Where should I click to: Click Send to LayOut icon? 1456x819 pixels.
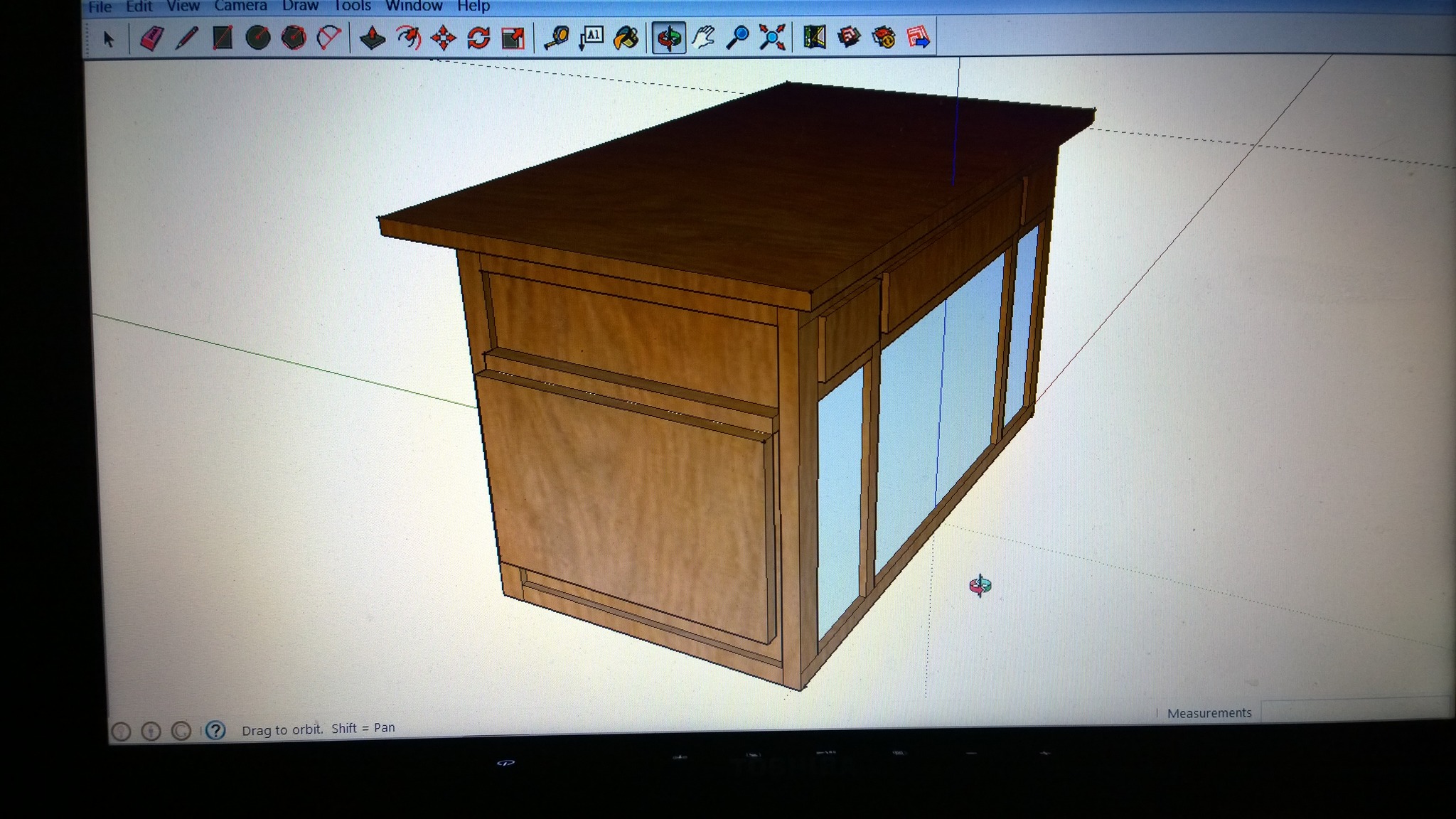click(919, 38)
